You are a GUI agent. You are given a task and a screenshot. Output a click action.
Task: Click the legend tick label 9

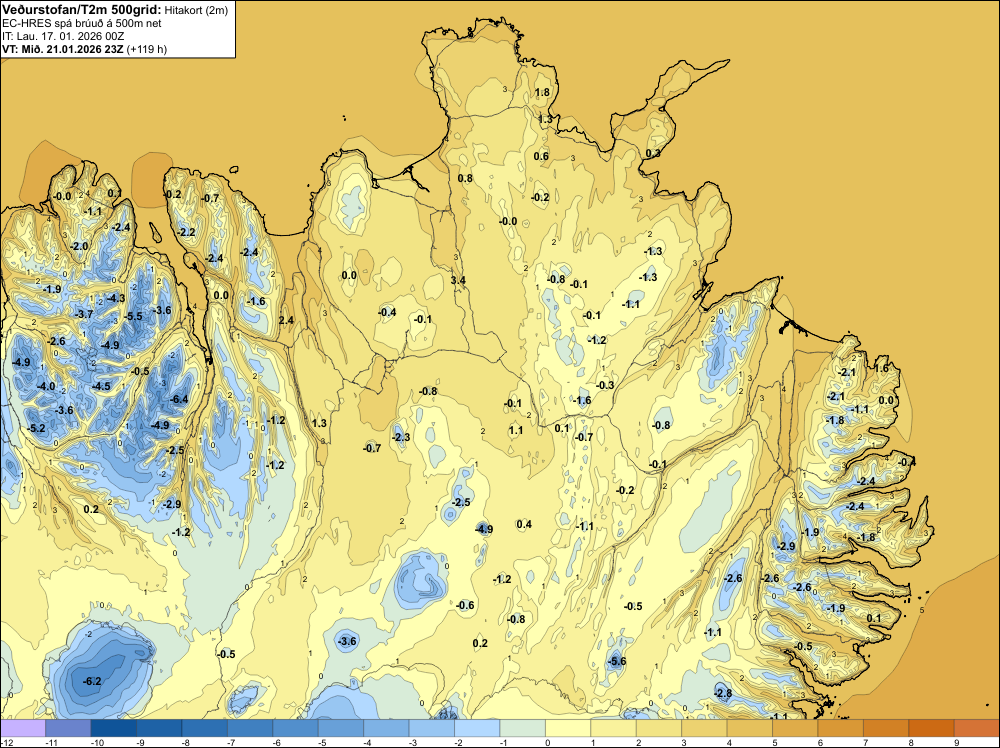(957, 743)
